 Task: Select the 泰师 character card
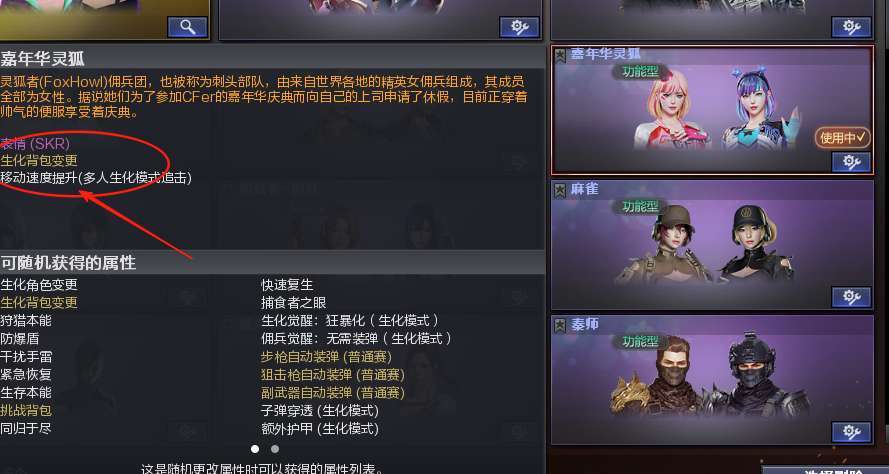(x=712, y=380)
